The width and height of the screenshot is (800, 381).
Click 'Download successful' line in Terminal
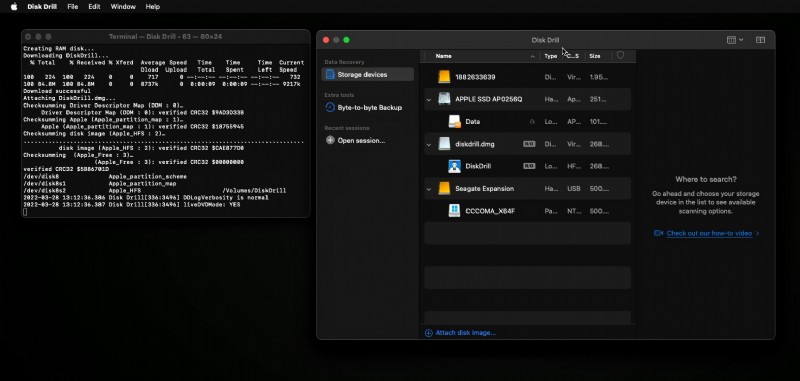[57, 91]
